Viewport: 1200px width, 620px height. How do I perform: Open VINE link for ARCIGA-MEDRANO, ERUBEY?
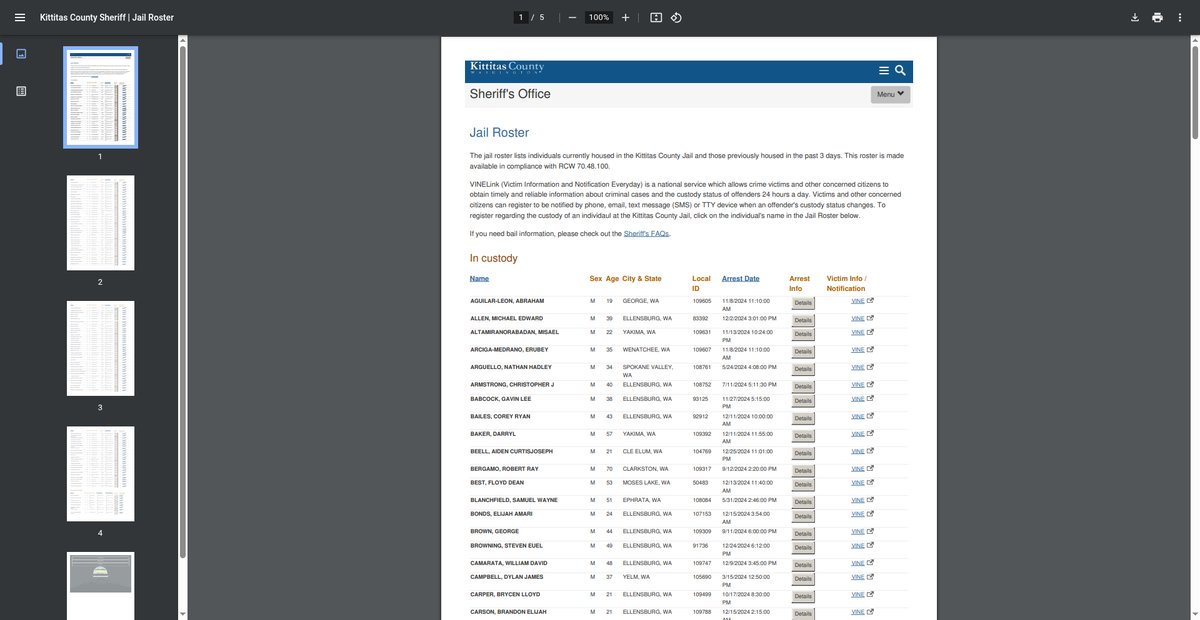pyautogui.click(x=857, y=349)
